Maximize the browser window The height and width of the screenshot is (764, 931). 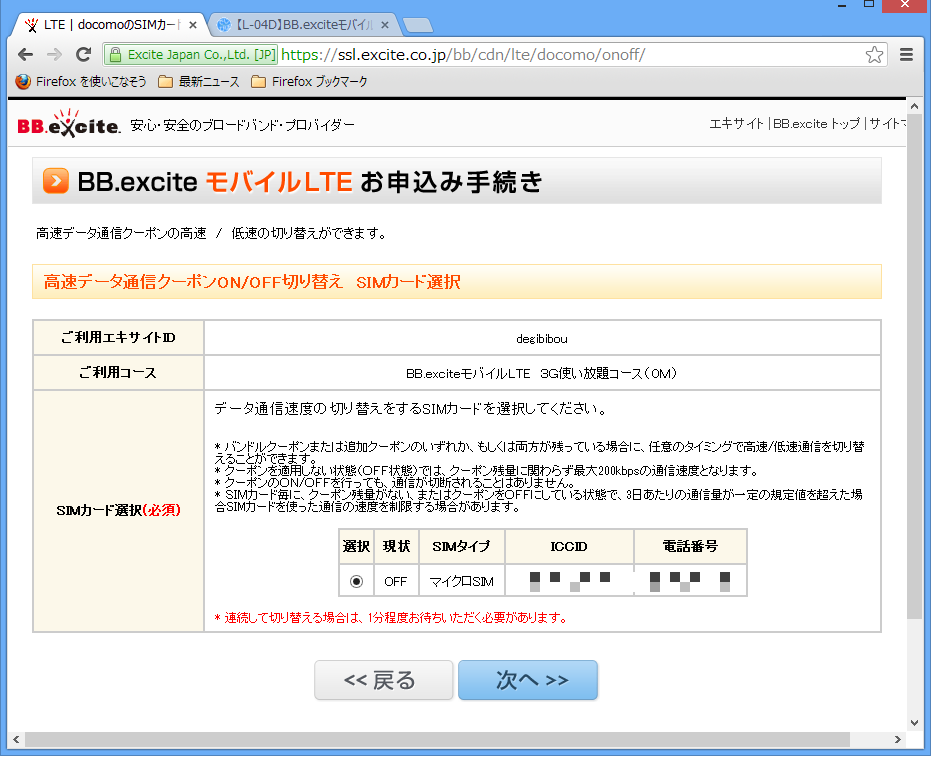click(869, 5)
